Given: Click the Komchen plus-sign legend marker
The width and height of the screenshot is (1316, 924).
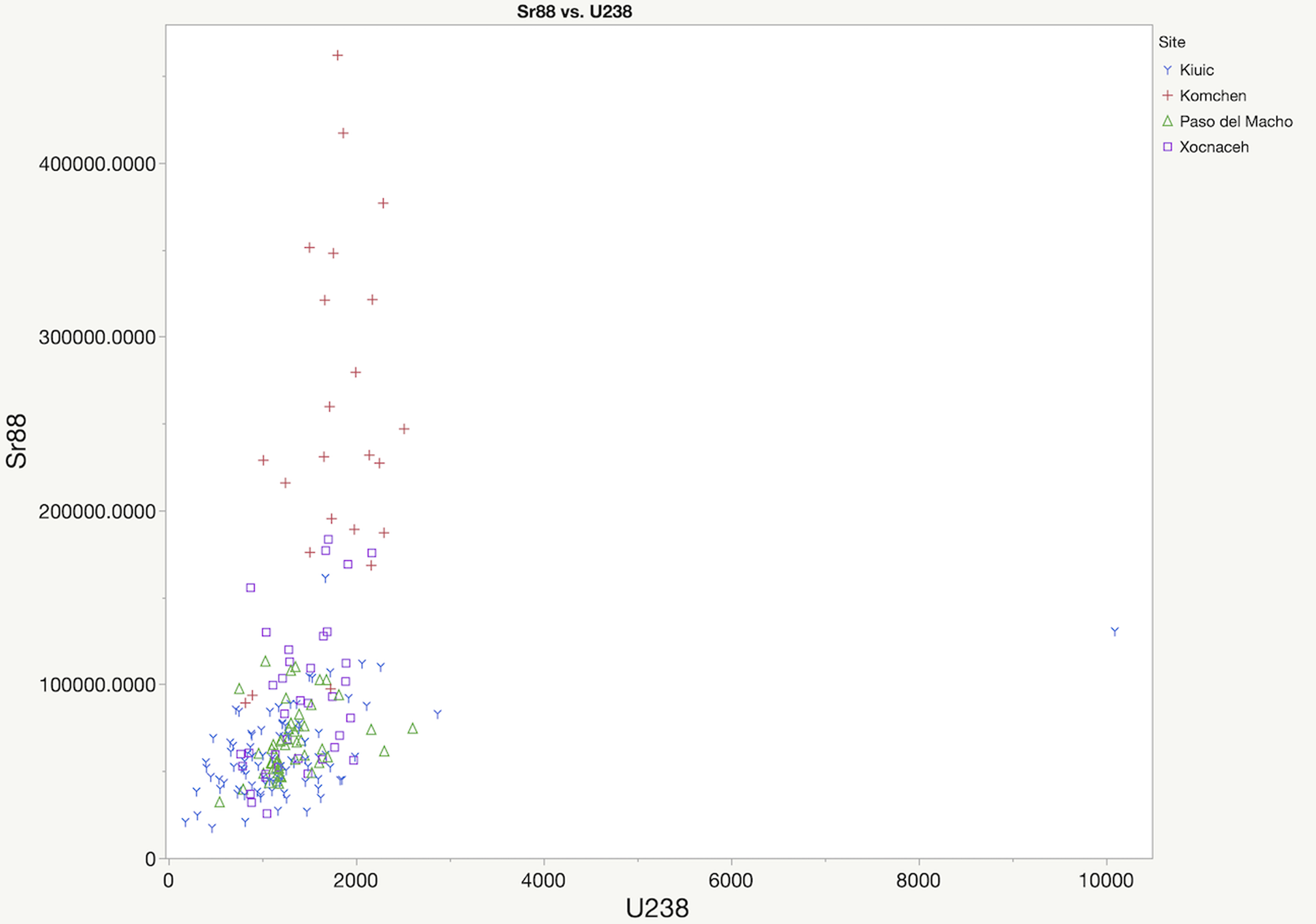Looking at the screenshot, I should tap(1167, 95).
